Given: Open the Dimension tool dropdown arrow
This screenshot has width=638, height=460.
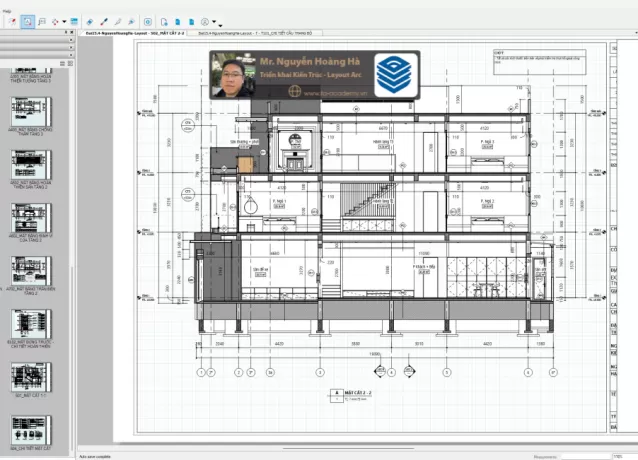Looking at the screenshot, I should (64, 22).
